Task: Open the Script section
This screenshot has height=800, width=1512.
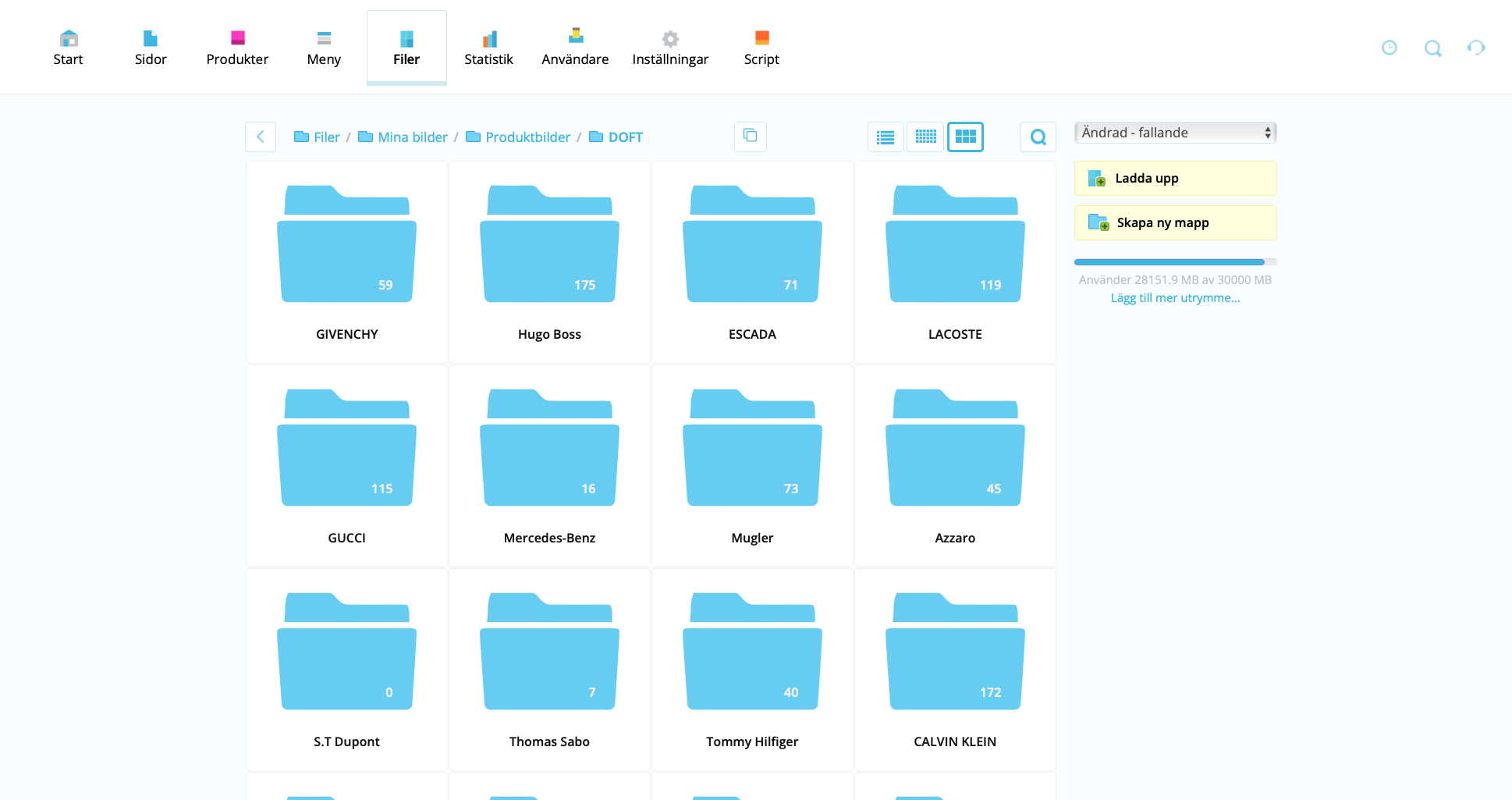Action: (x=761, y=48)
